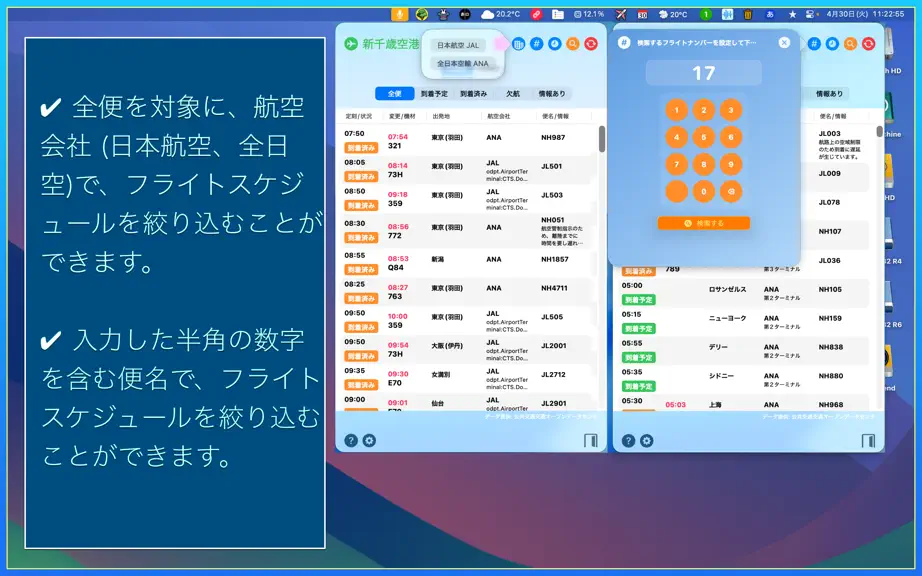The image size is (922, 576).
Task: Open airline filter icon in left window
Action: 518,43
